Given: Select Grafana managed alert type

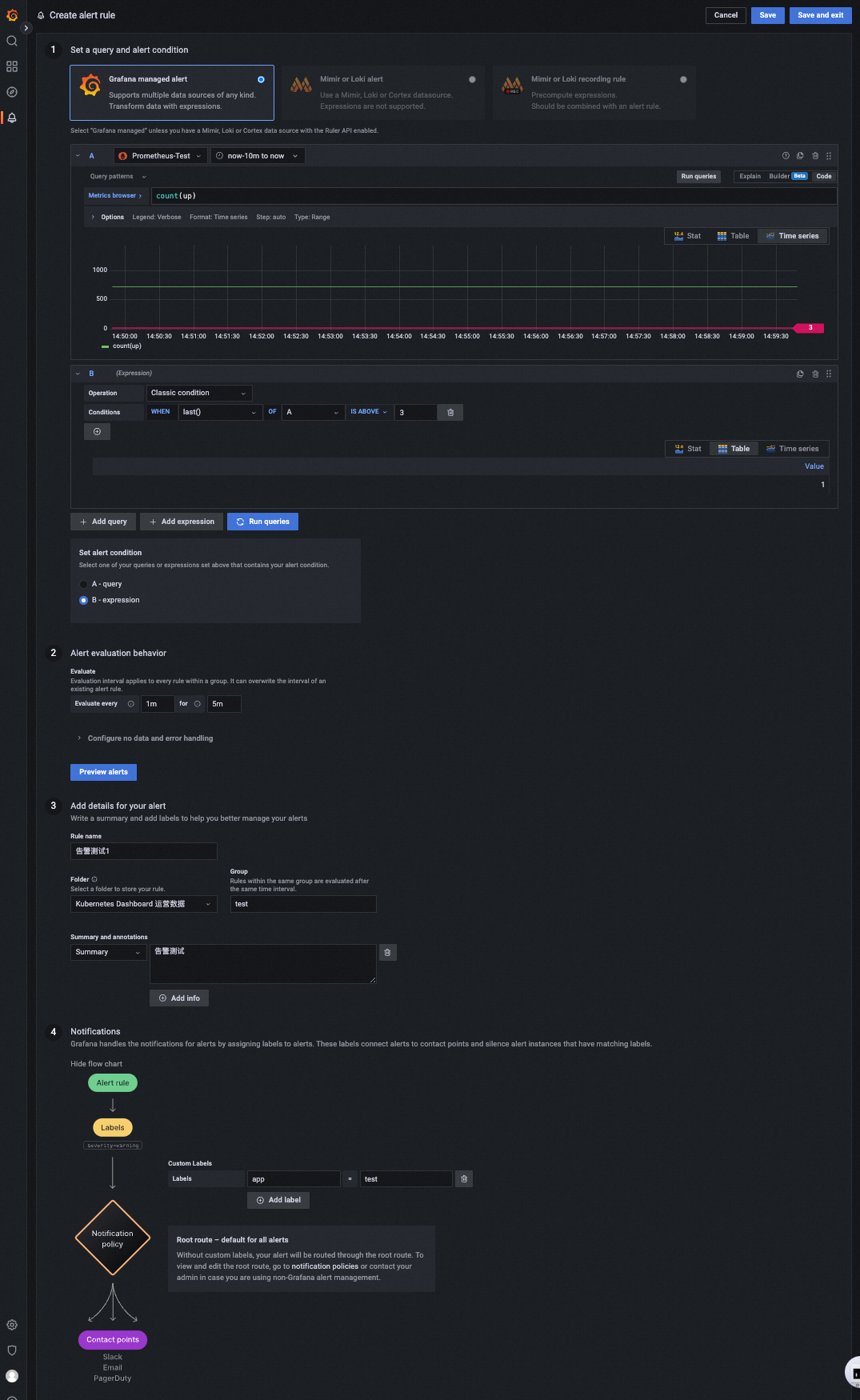Looking at the screenshot, I should (172, 93).
